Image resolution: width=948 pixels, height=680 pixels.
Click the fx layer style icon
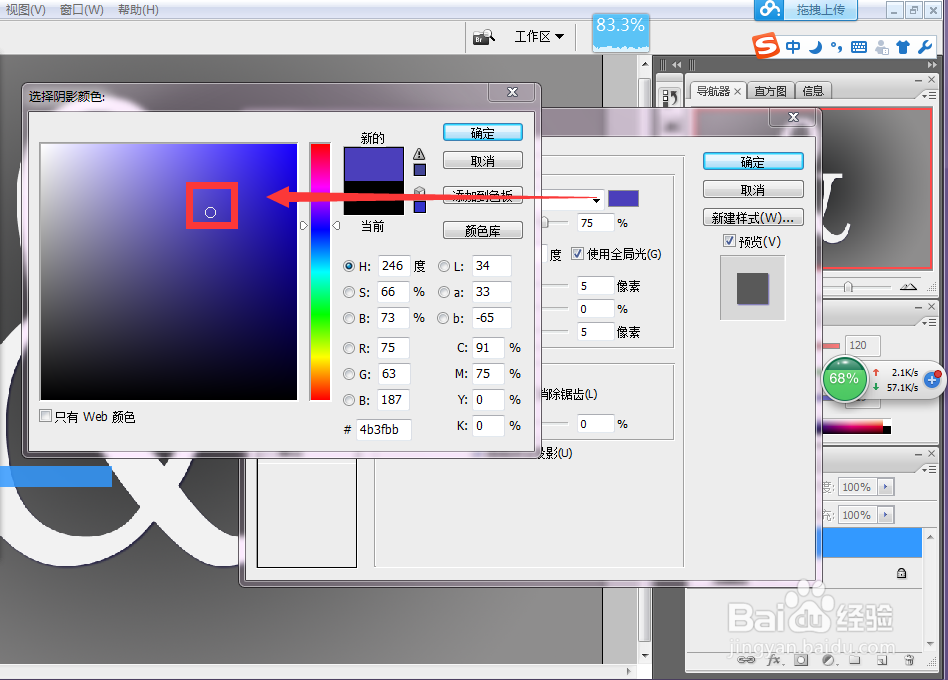(774, 659)
